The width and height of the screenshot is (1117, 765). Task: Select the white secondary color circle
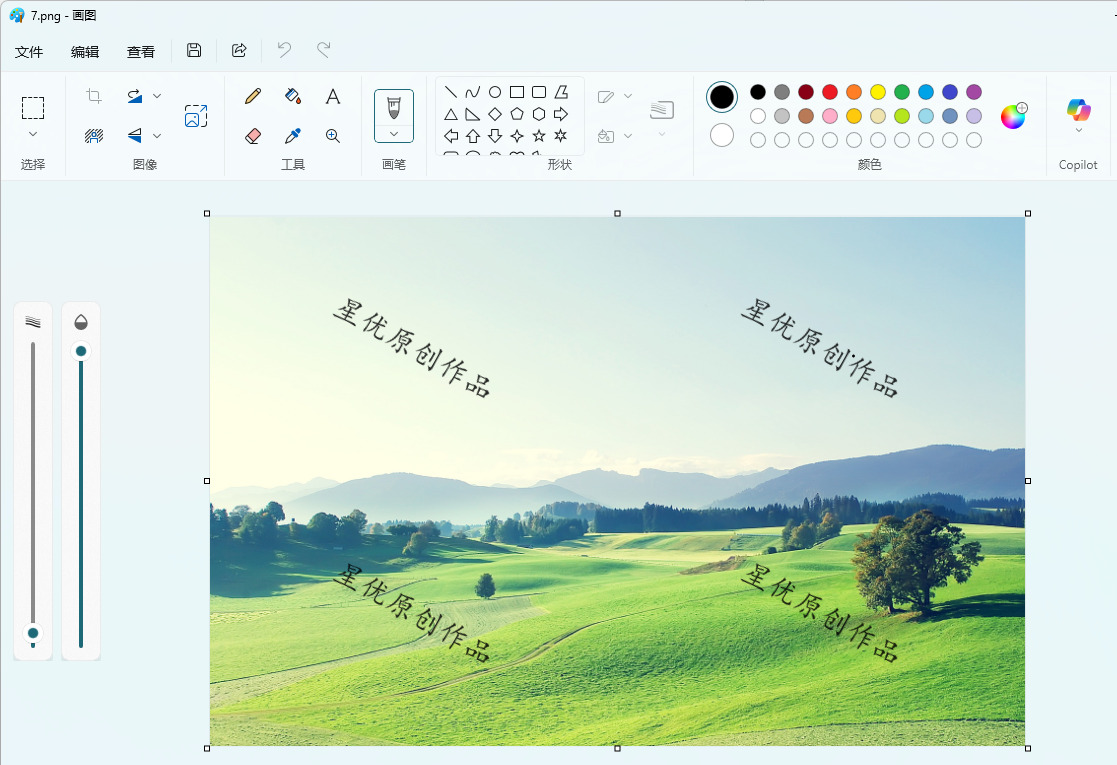(722, 135)
